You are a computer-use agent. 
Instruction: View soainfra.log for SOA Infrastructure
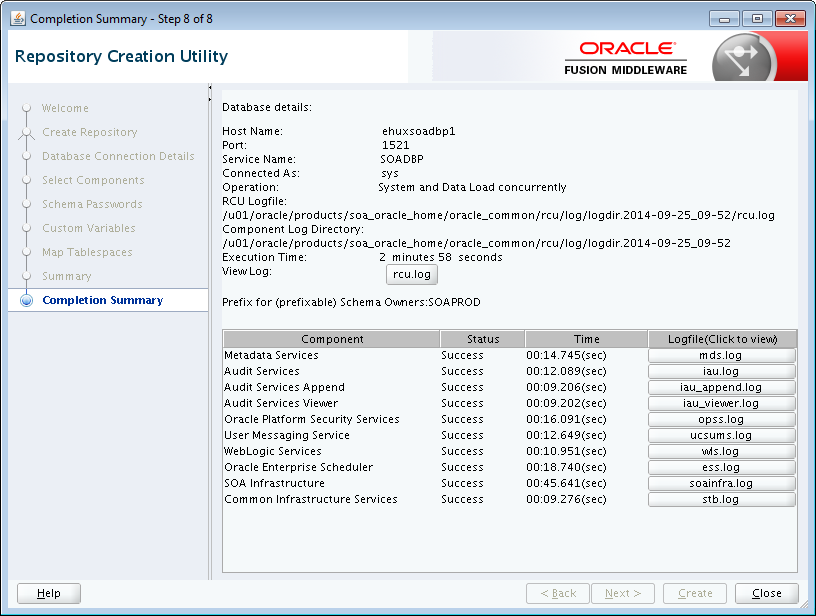tap(722, 483)
